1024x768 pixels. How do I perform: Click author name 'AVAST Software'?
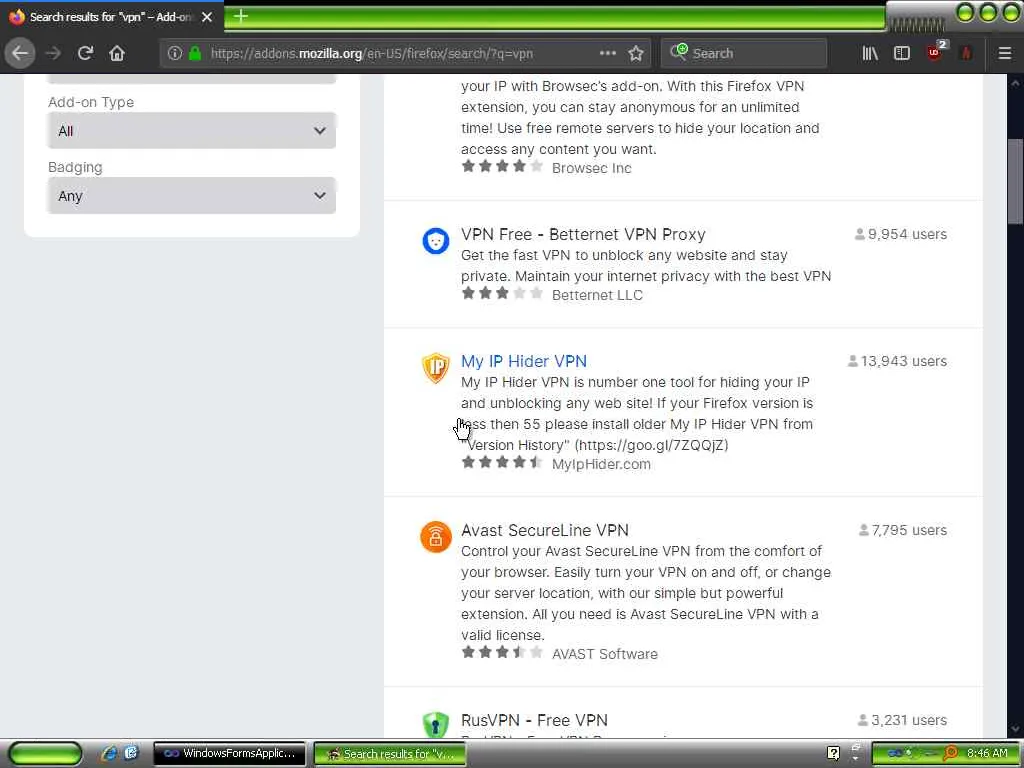[605, 654]
